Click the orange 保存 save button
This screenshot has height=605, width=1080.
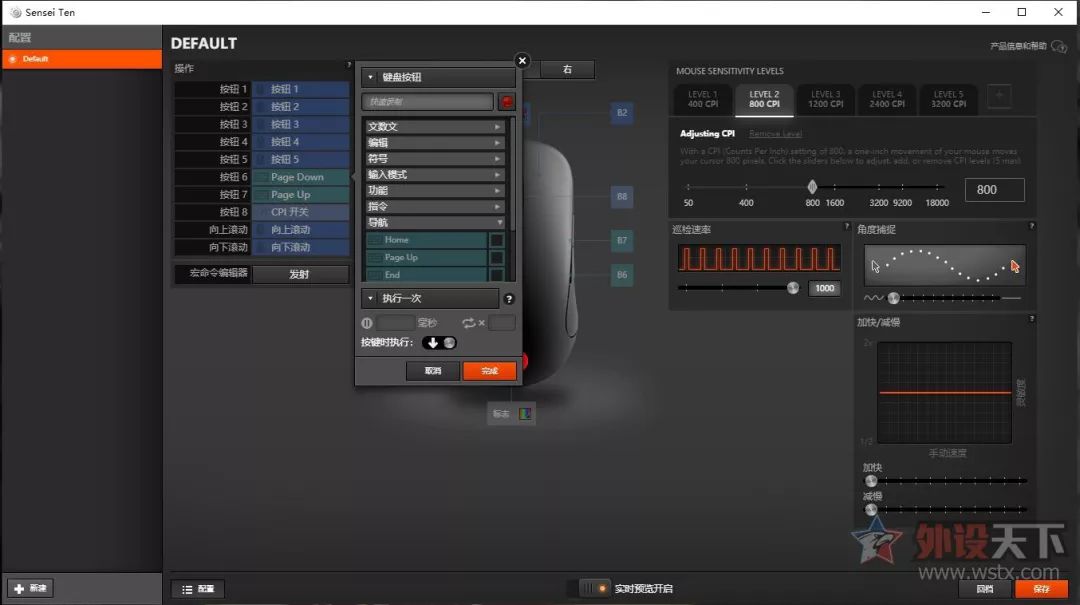tap(1041, 588)
